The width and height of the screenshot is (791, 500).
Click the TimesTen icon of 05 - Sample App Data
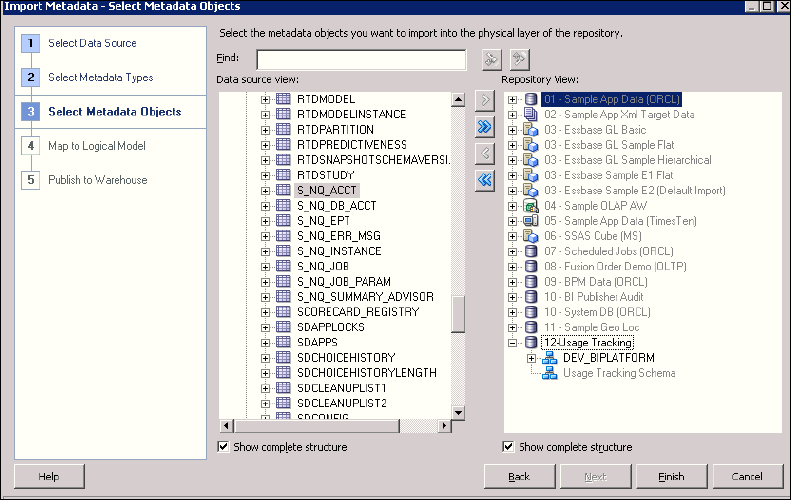pos(531,220)
